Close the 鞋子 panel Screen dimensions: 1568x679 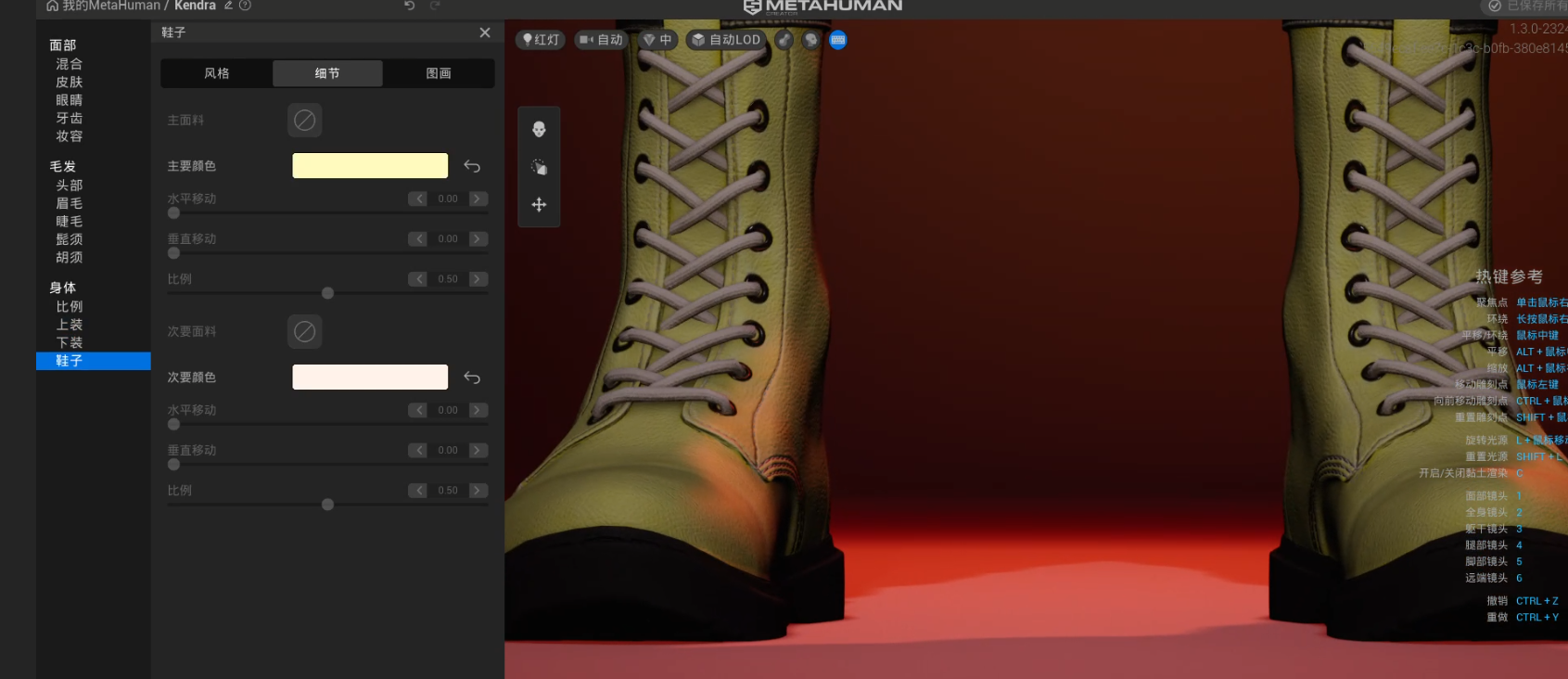(485, 32)
